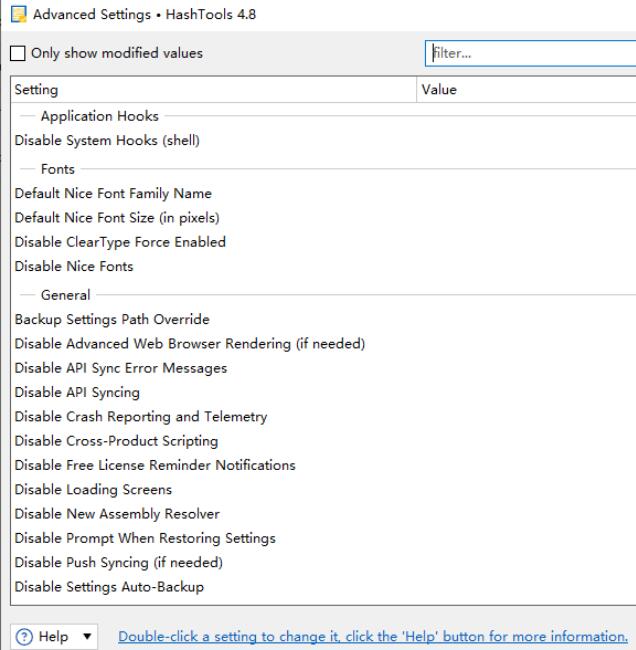The width and height of the screenshot is (636, 650).
Task: Select 'Default Nice Font Size (in pixels)' row
Action: [117, 218]
